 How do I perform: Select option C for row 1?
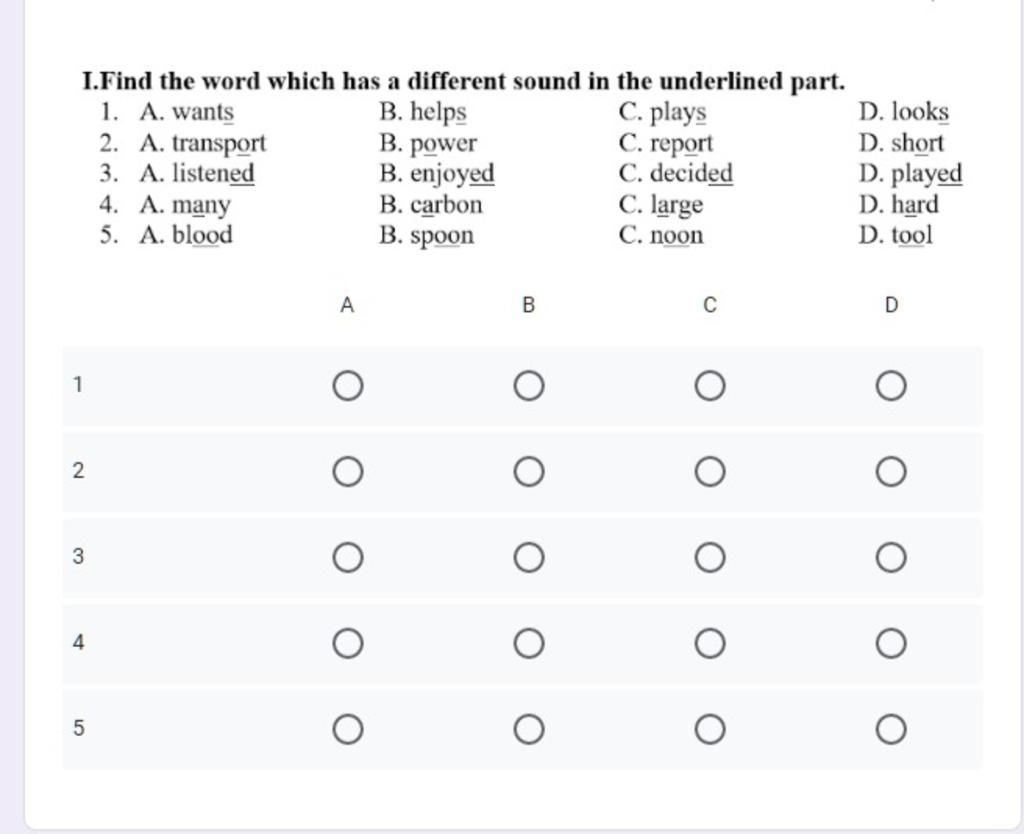(x=710, y=385)
